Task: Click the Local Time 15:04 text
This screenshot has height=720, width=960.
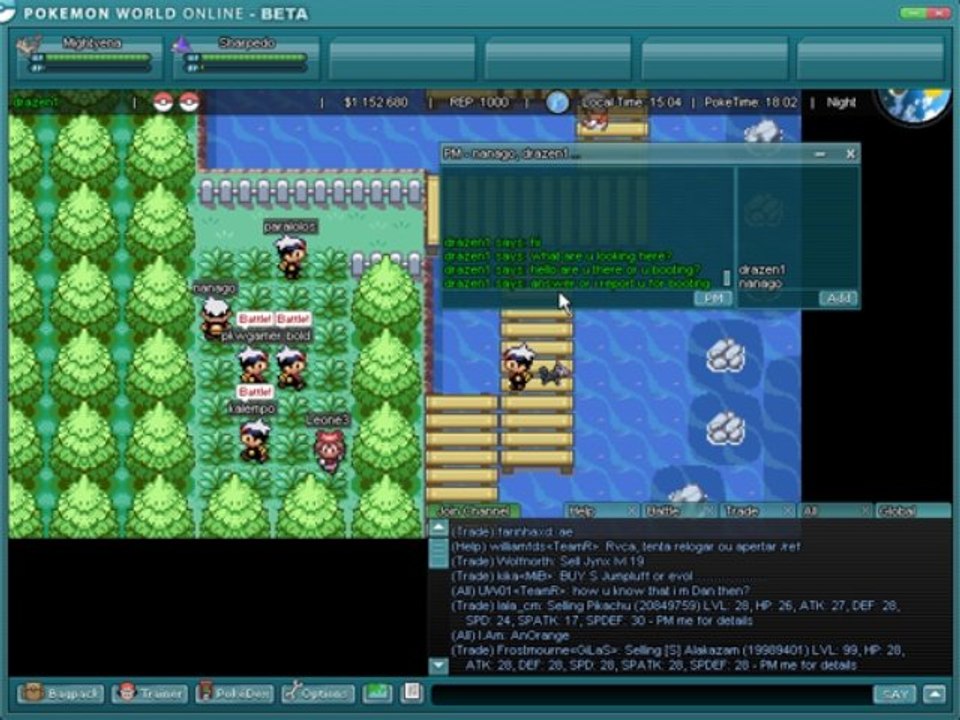Action: [x=631, y=102]
